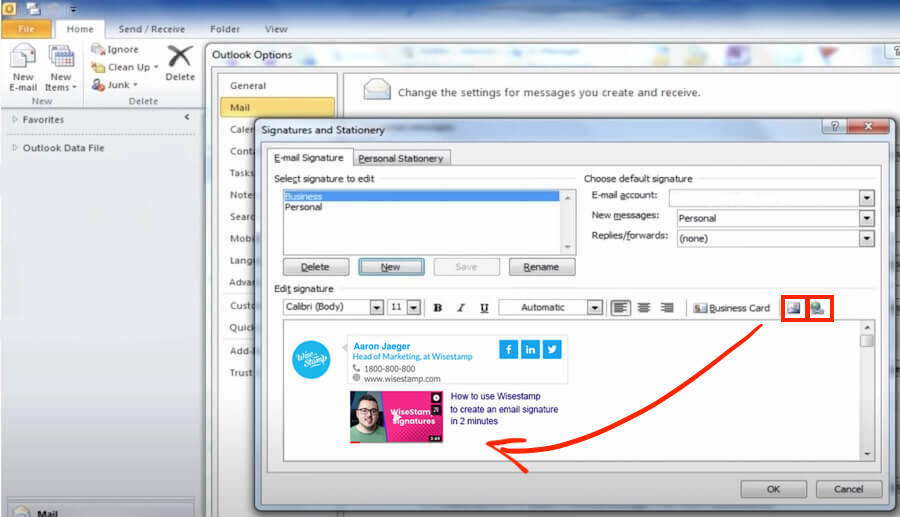Click the Mail navigation button at bottom
This screenshot has height=517, width=900.
[100, 512]
